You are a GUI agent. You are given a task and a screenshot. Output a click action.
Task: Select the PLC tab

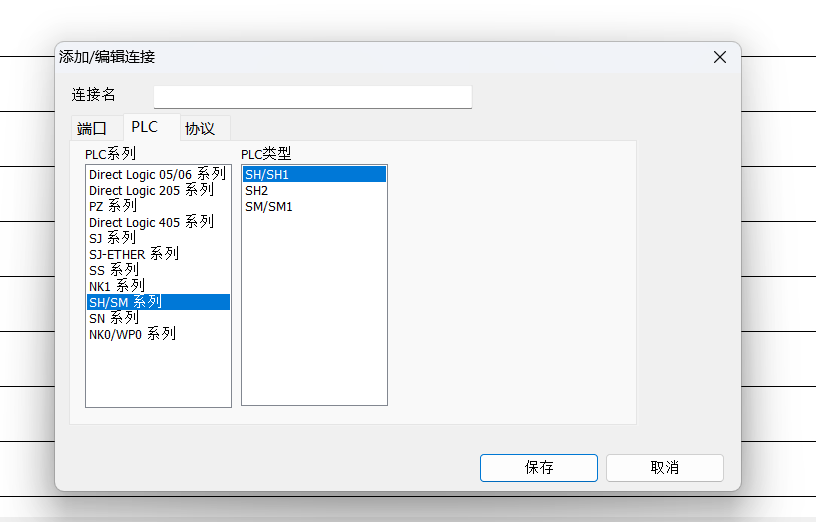(x=144, y=127)
